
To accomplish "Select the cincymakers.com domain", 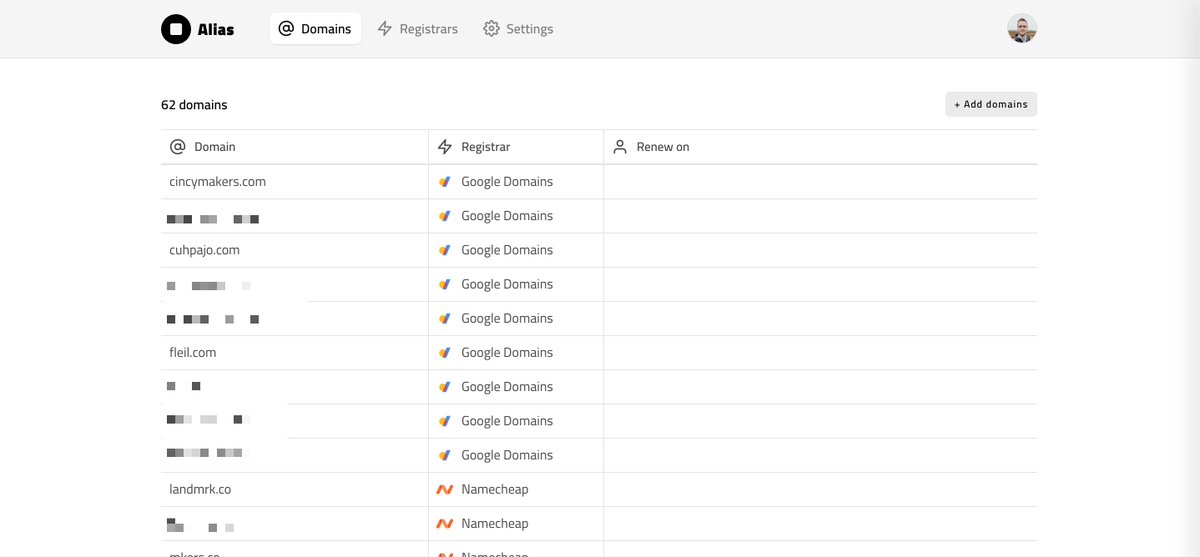I will [218, 182].
